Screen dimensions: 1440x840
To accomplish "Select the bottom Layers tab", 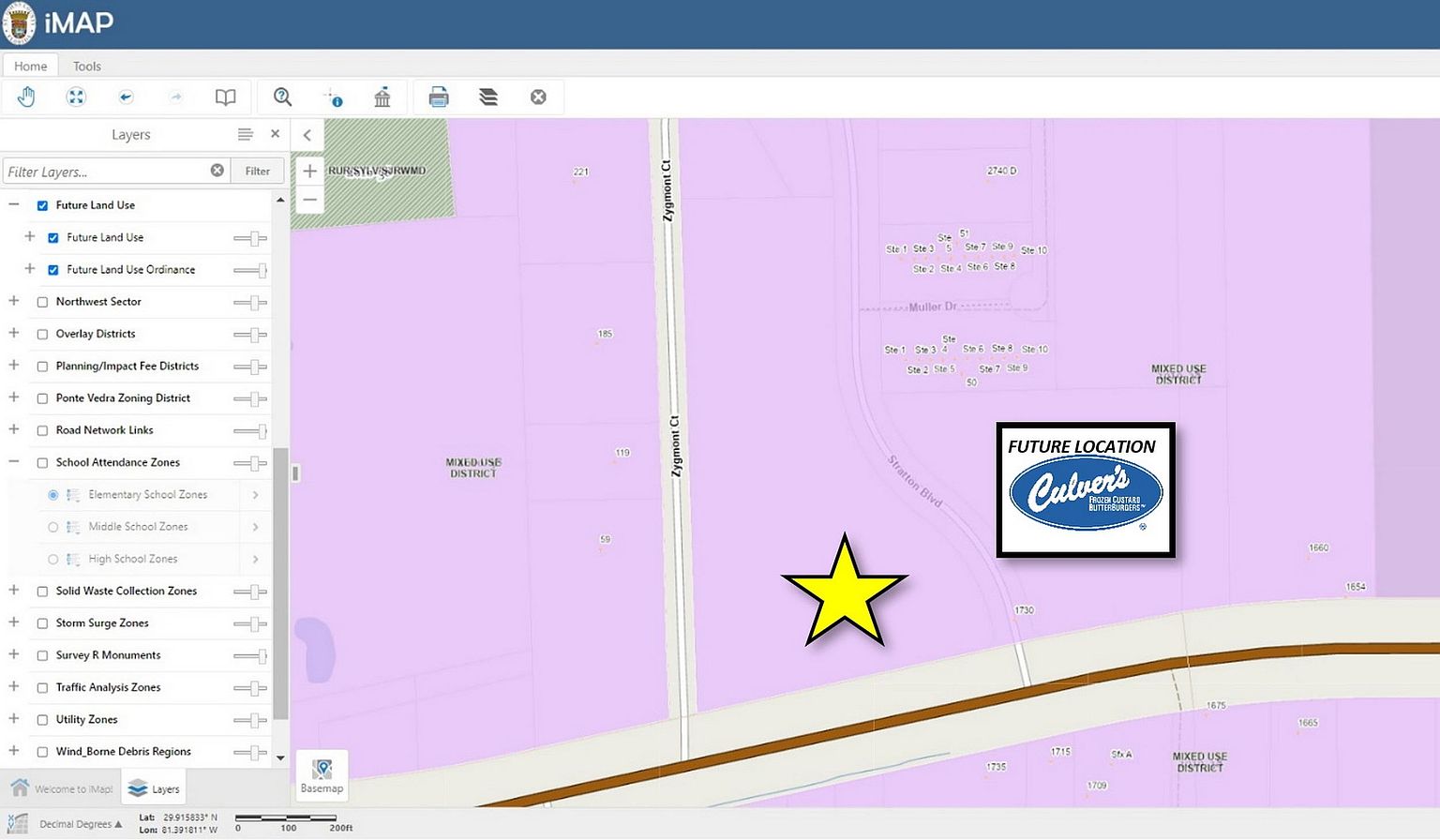I will [154, 788].
